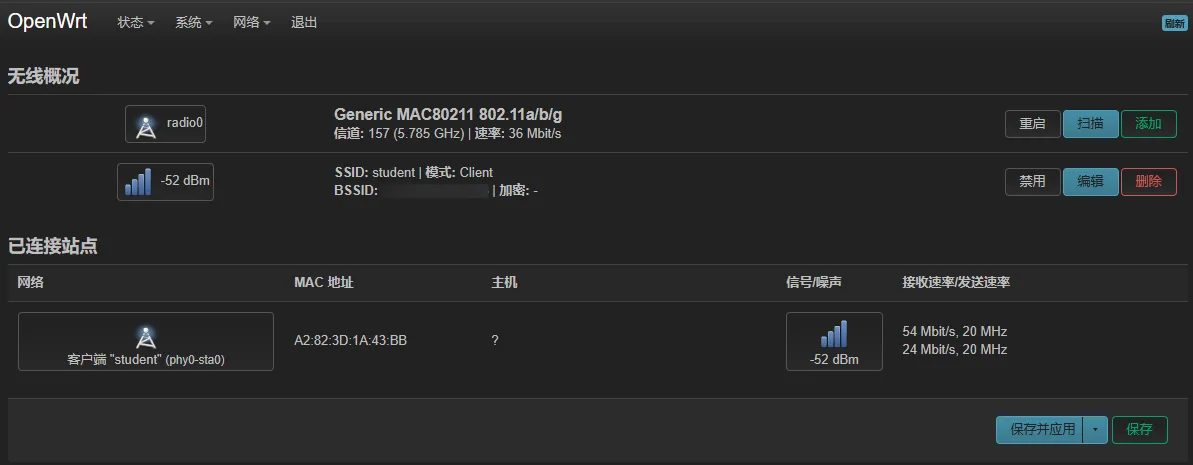Click the 保存 save button
Viewport: 1193px width, 465px height.
1140,430
